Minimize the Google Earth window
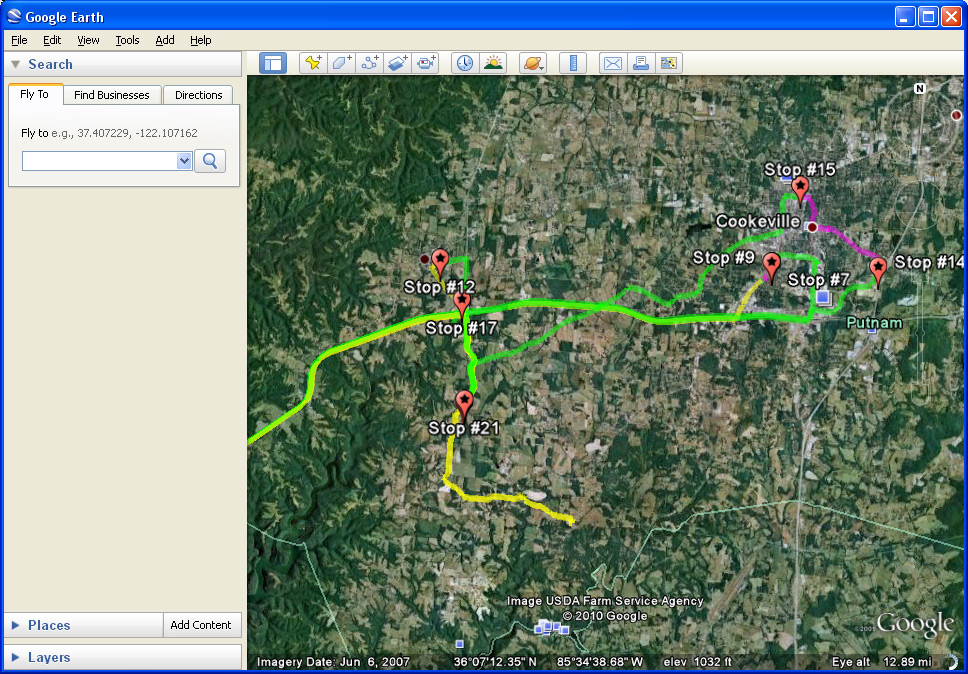Image resolution: width=968 pixels, height=674 pixels. pos(905,17)
